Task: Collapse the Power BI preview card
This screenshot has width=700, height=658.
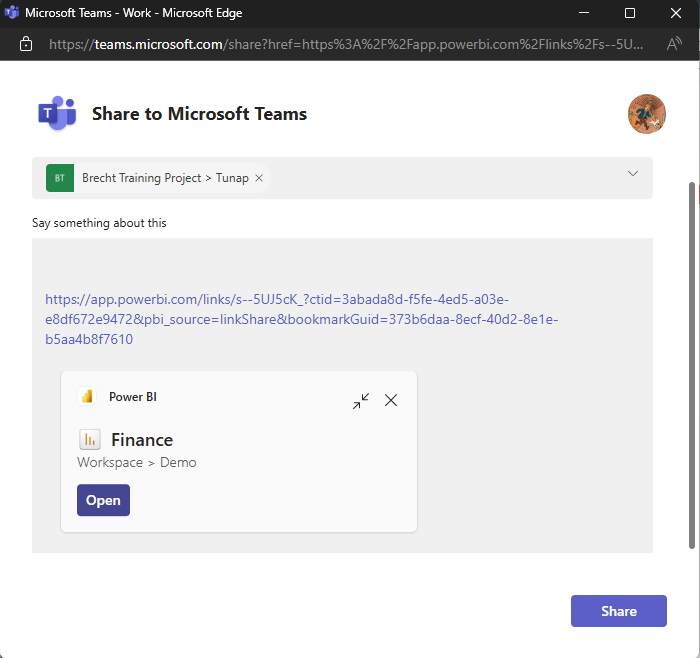Action: pyautogui.click(x=361, y=401)
